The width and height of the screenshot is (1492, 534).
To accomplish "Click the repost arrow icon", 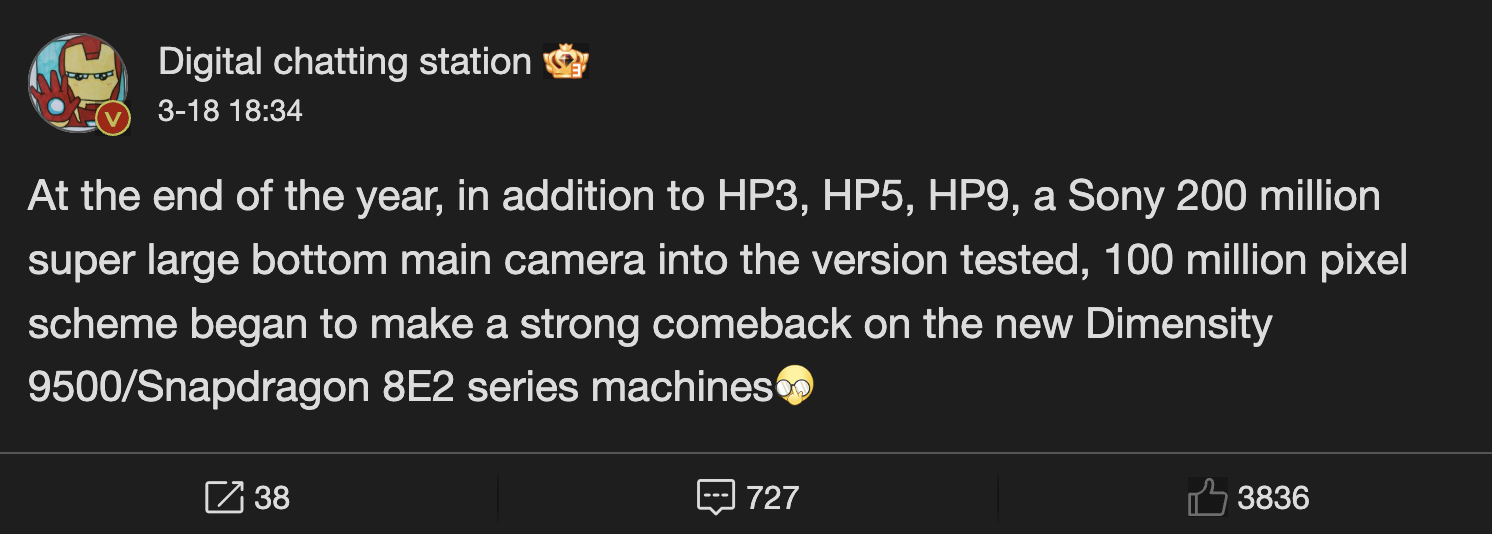I will (223, 497).
